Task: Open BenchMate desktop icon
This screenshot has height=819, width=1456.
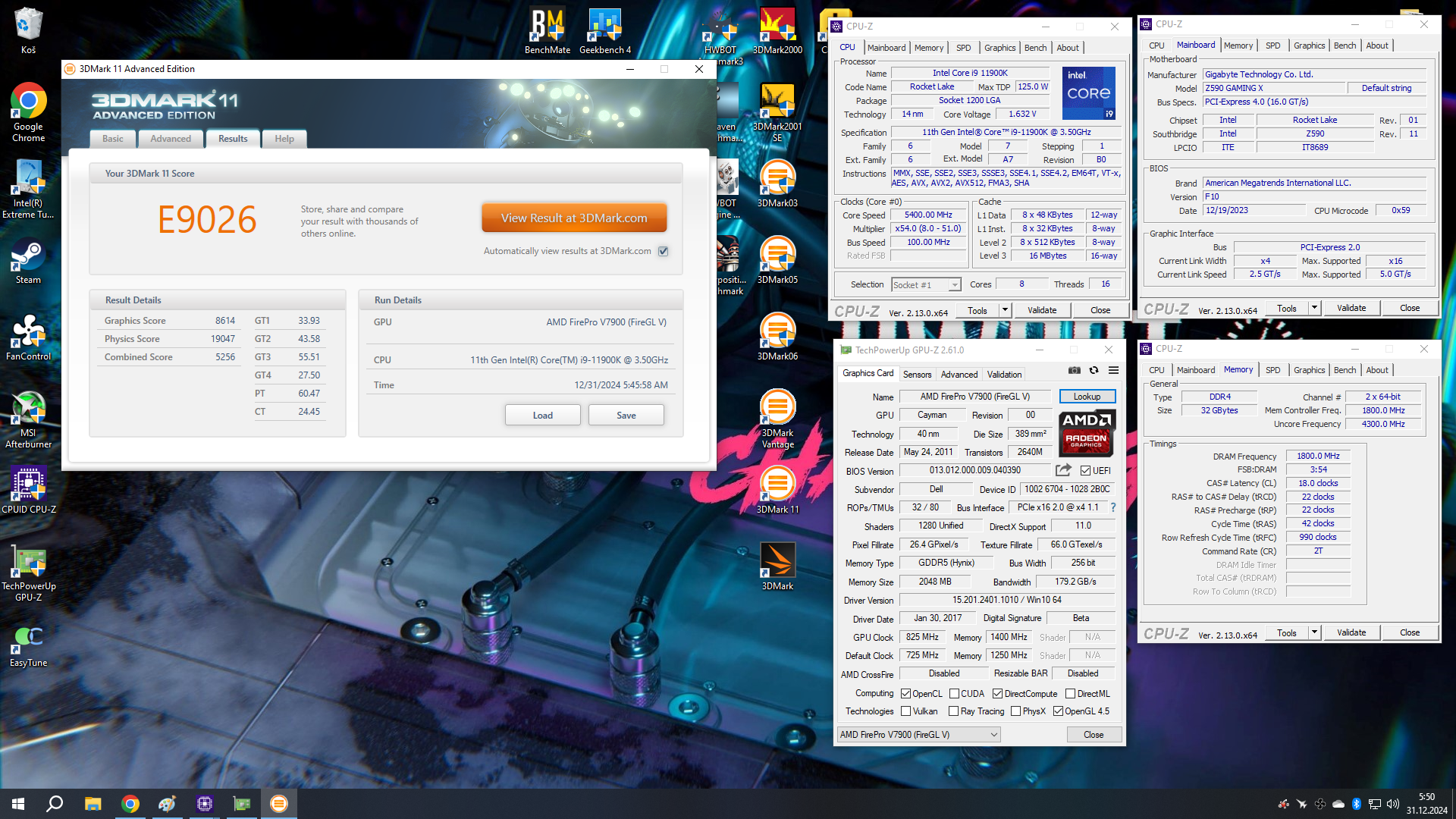Action: (x=548, y=32)
